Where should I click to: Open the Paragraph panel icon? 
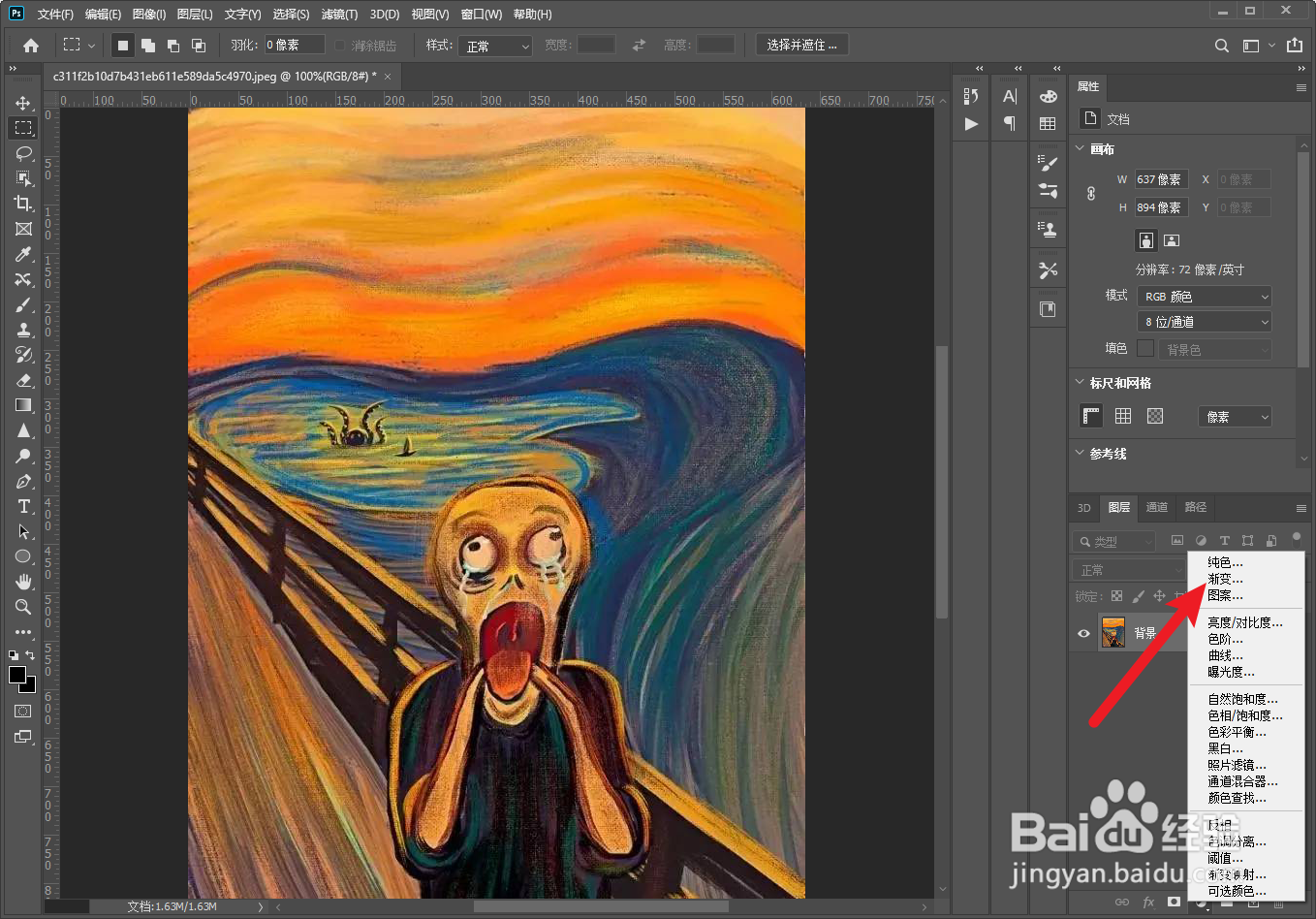pyautogui.click(x=1010, y=123)
